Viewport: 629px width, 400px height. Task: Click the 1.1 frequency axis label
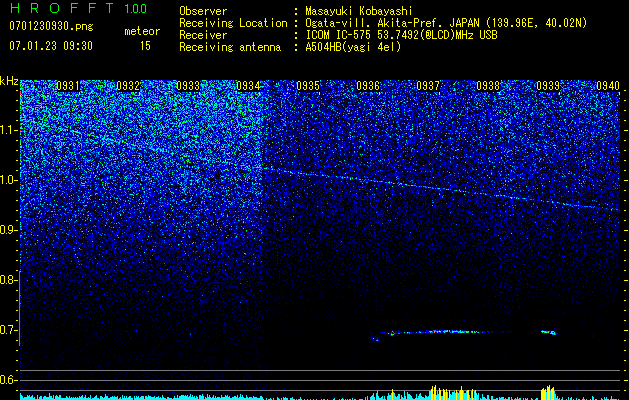9,130
